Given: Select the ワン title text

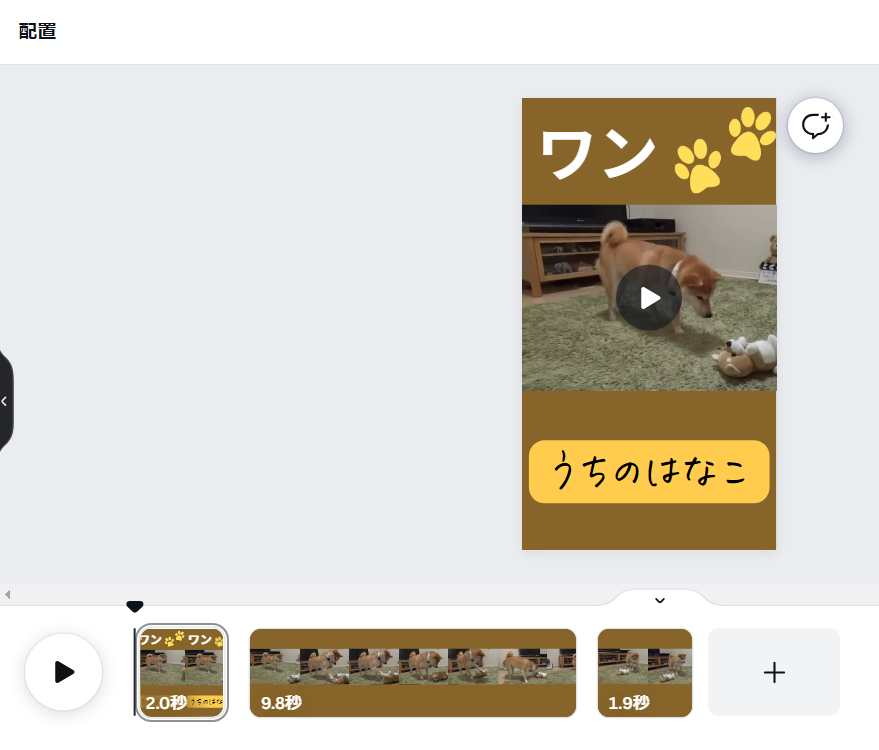Looking at the screenshot, I should [x=598, y=154].
